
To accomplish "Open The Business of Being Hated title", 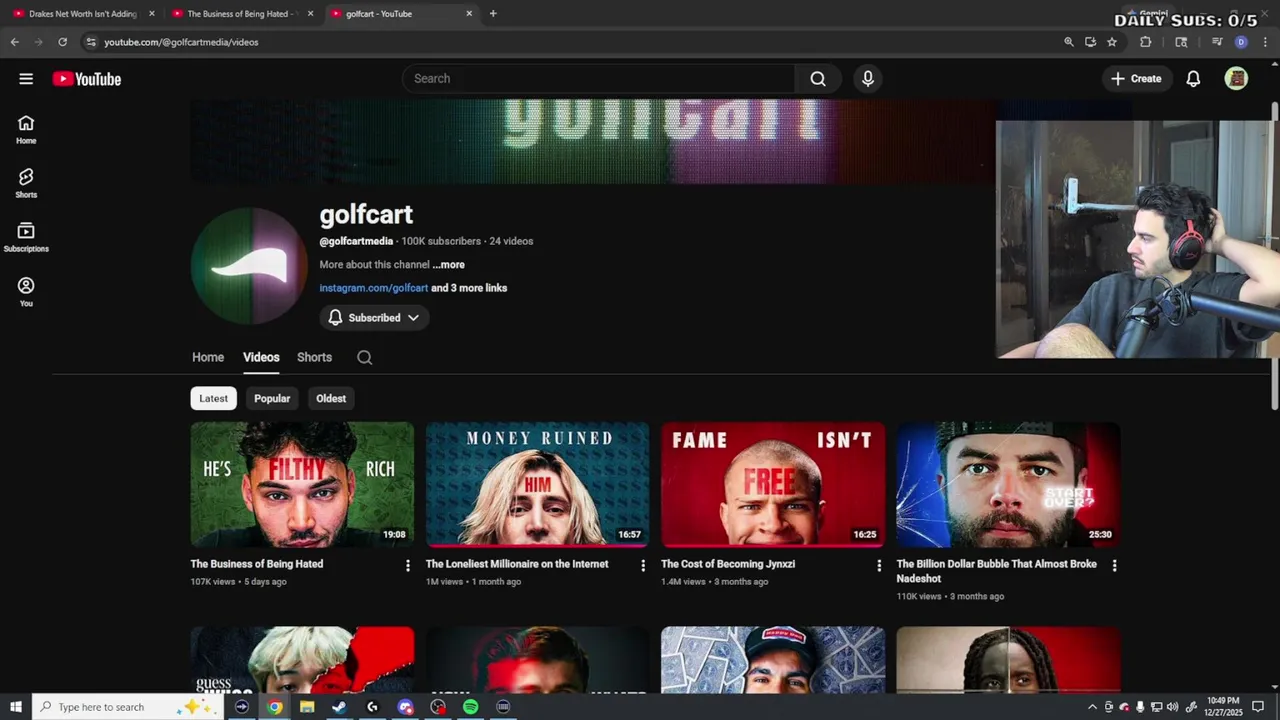I will pos(257,564).
